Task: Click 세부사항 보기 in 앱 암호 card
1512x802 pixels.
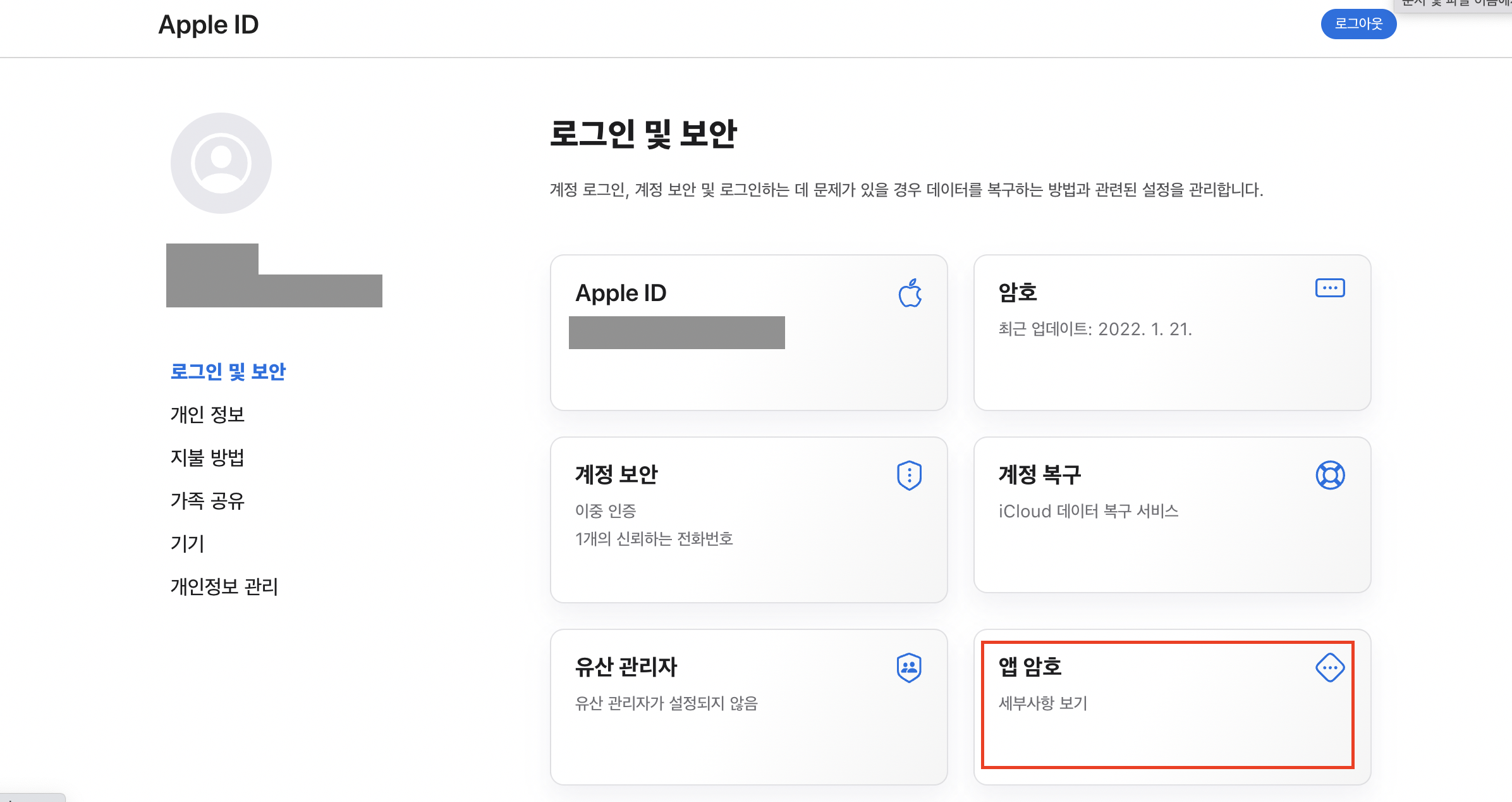Action: coord(1042,703)
